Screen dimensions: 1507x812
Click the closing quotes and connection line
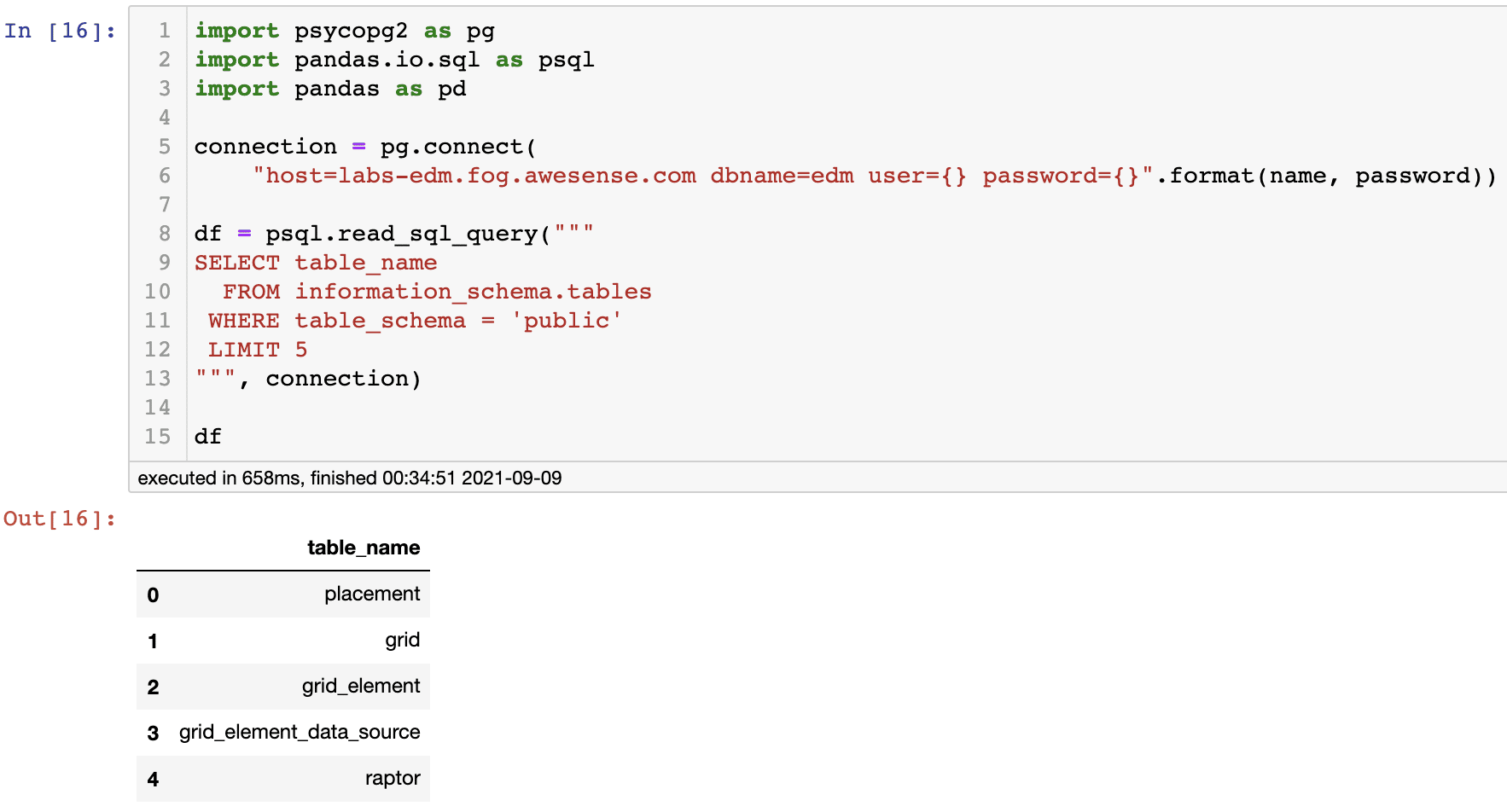pyautogui.click(x=308, y=379)
